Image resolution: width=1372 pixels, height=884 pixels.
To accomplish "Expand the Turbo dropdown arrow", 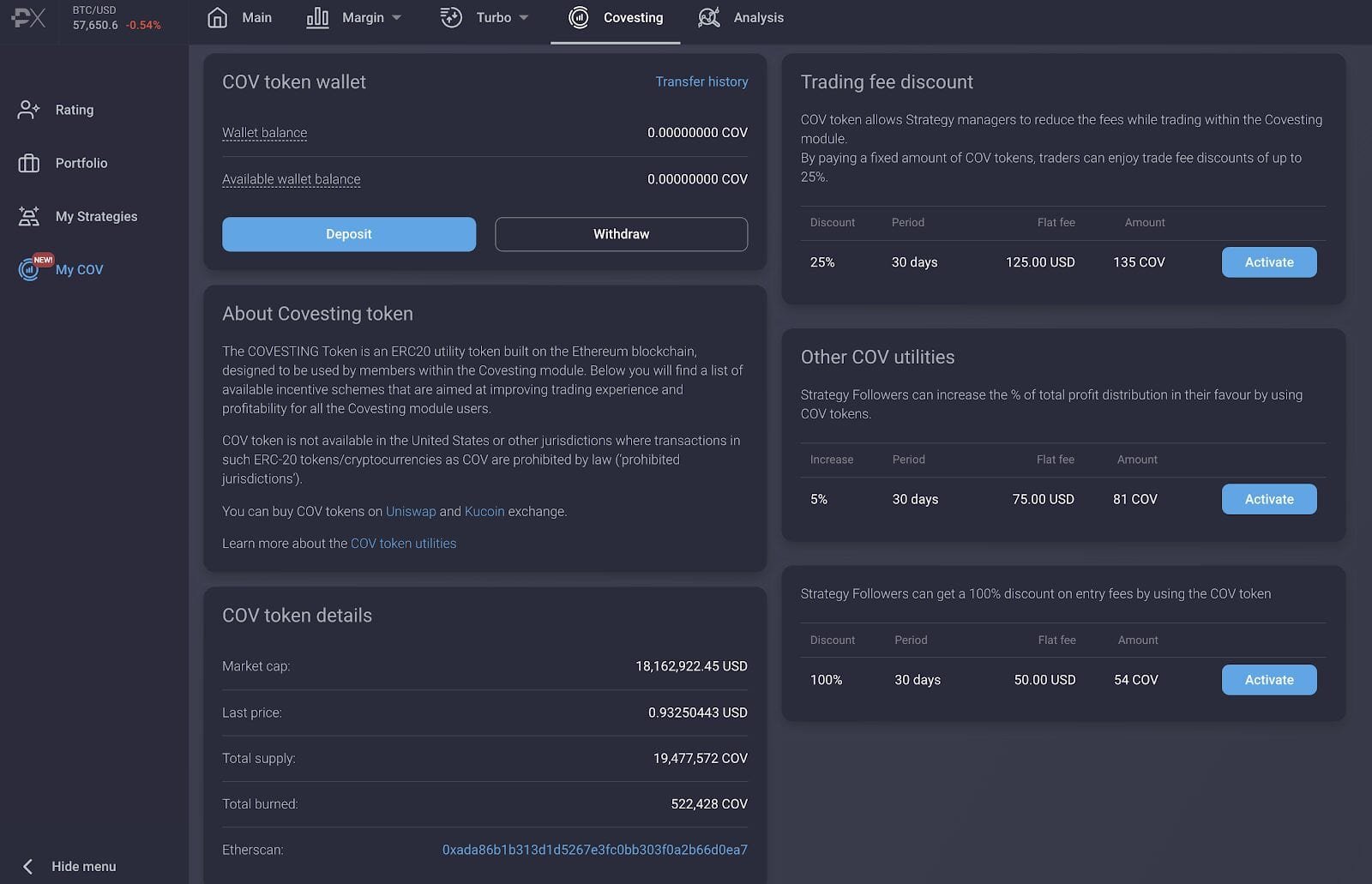I will tap(524, 18).
